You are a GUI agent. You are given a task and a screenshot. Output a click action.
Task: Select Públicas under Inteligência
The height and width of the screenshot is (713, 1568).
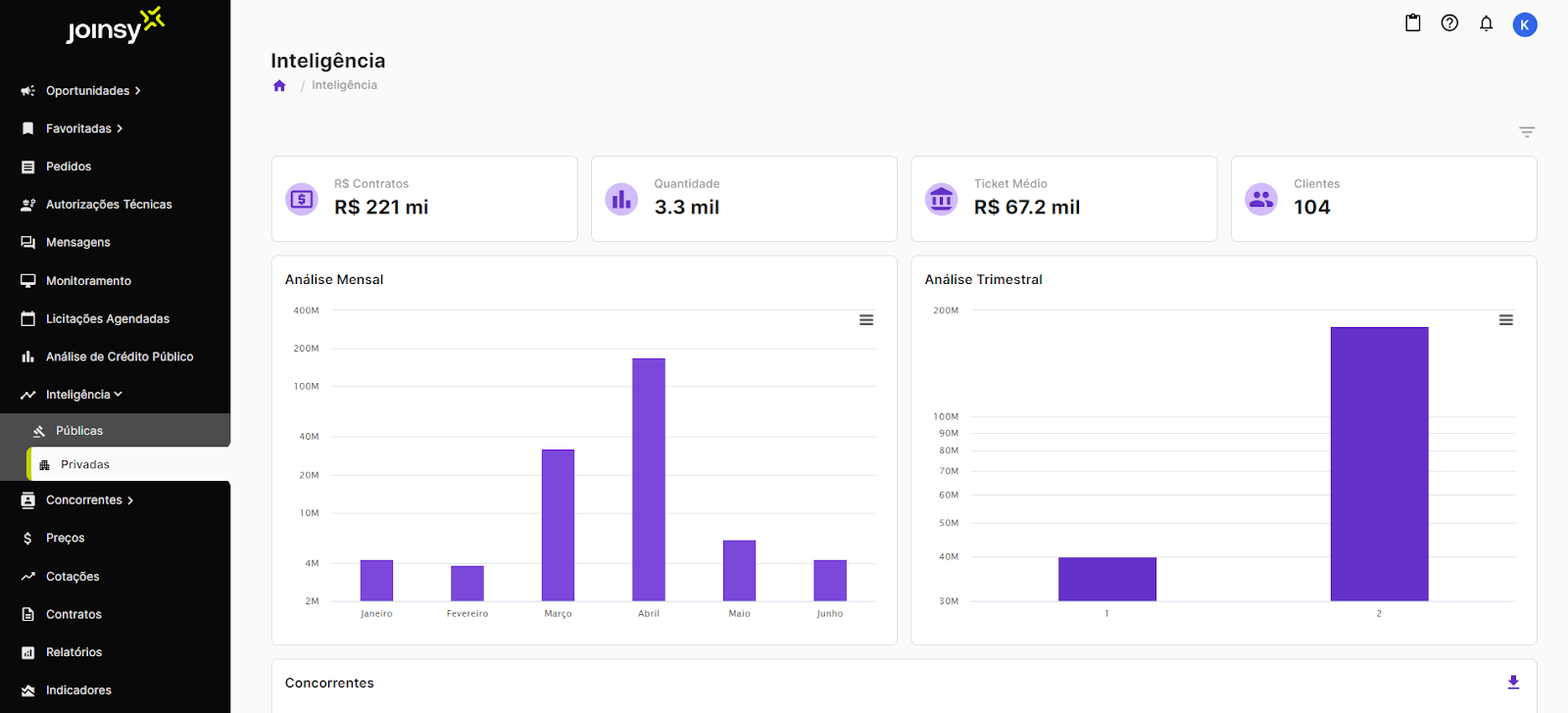(x=79, y=431)
